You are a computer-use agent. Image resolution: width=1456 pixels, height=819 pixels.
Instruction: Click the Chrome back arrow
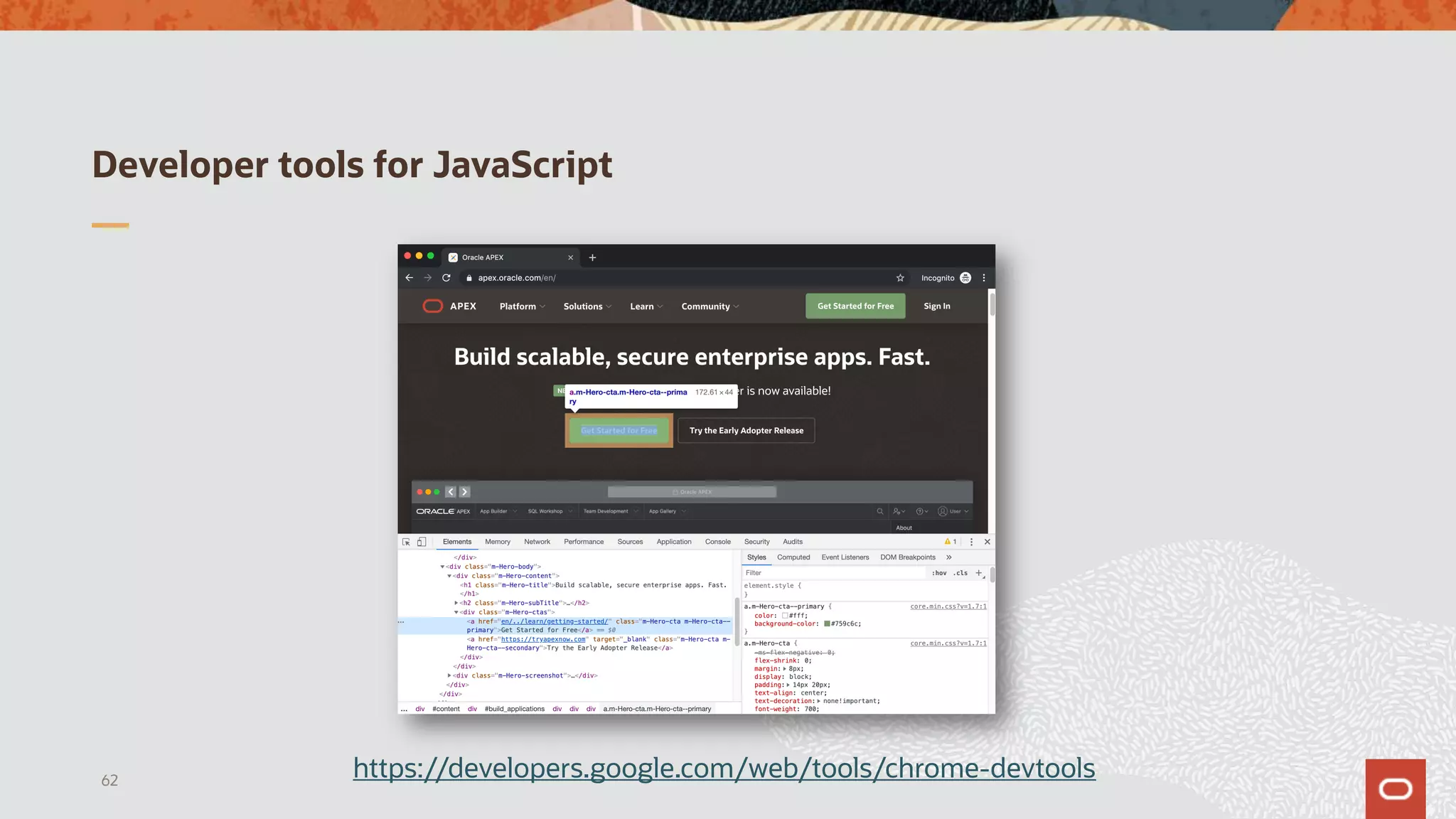409,278
